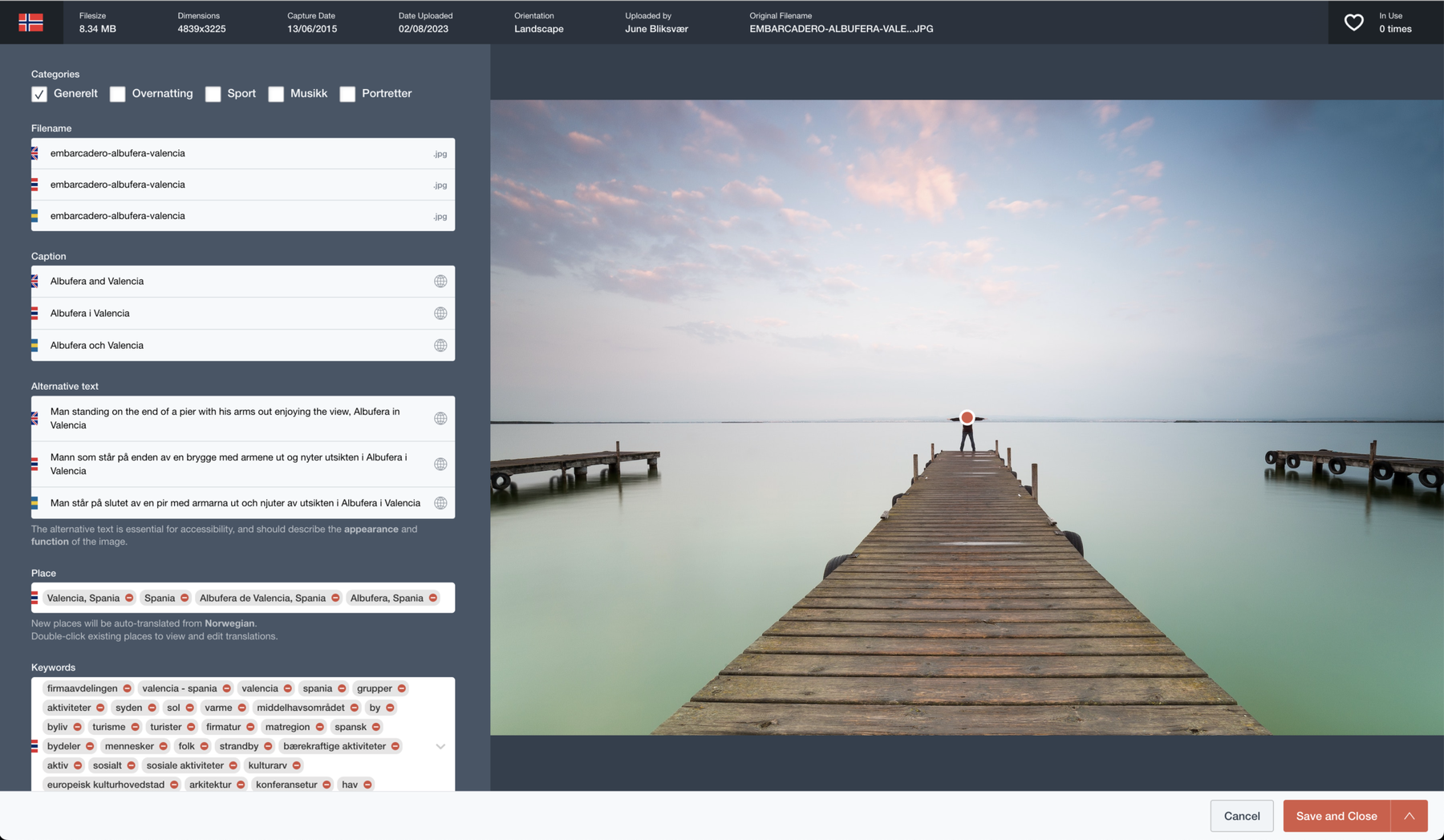Click the heart favorite icon
The width and height of the screenshot is (1444, 840).
pos(1353,22)
